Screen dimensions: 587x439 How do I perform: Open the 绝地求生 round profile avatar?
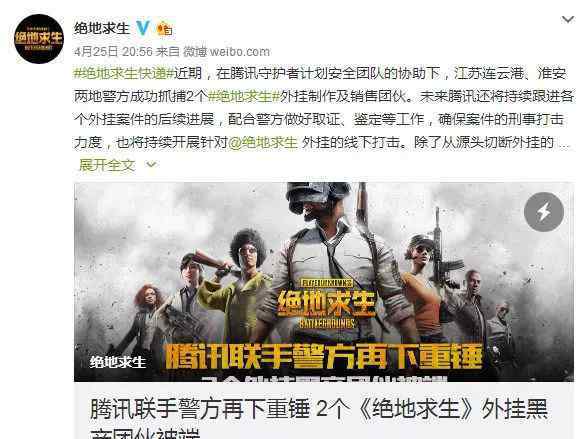(x=39, y=39)
